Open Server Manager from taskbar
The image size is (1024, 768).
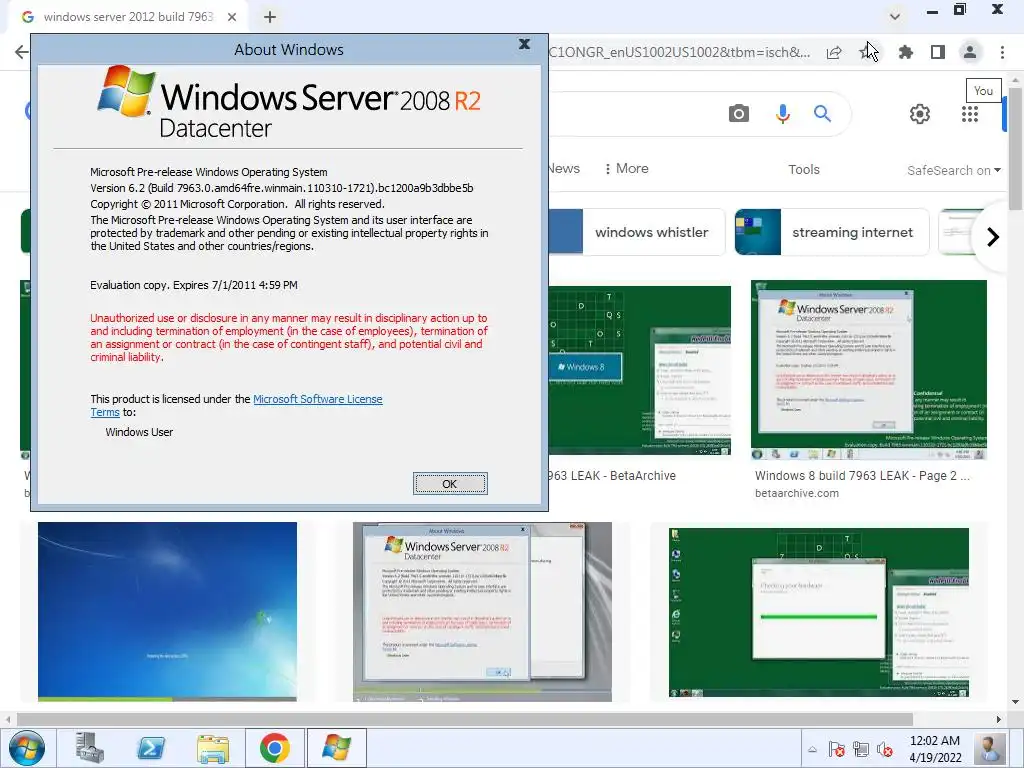tap(90, 748)
